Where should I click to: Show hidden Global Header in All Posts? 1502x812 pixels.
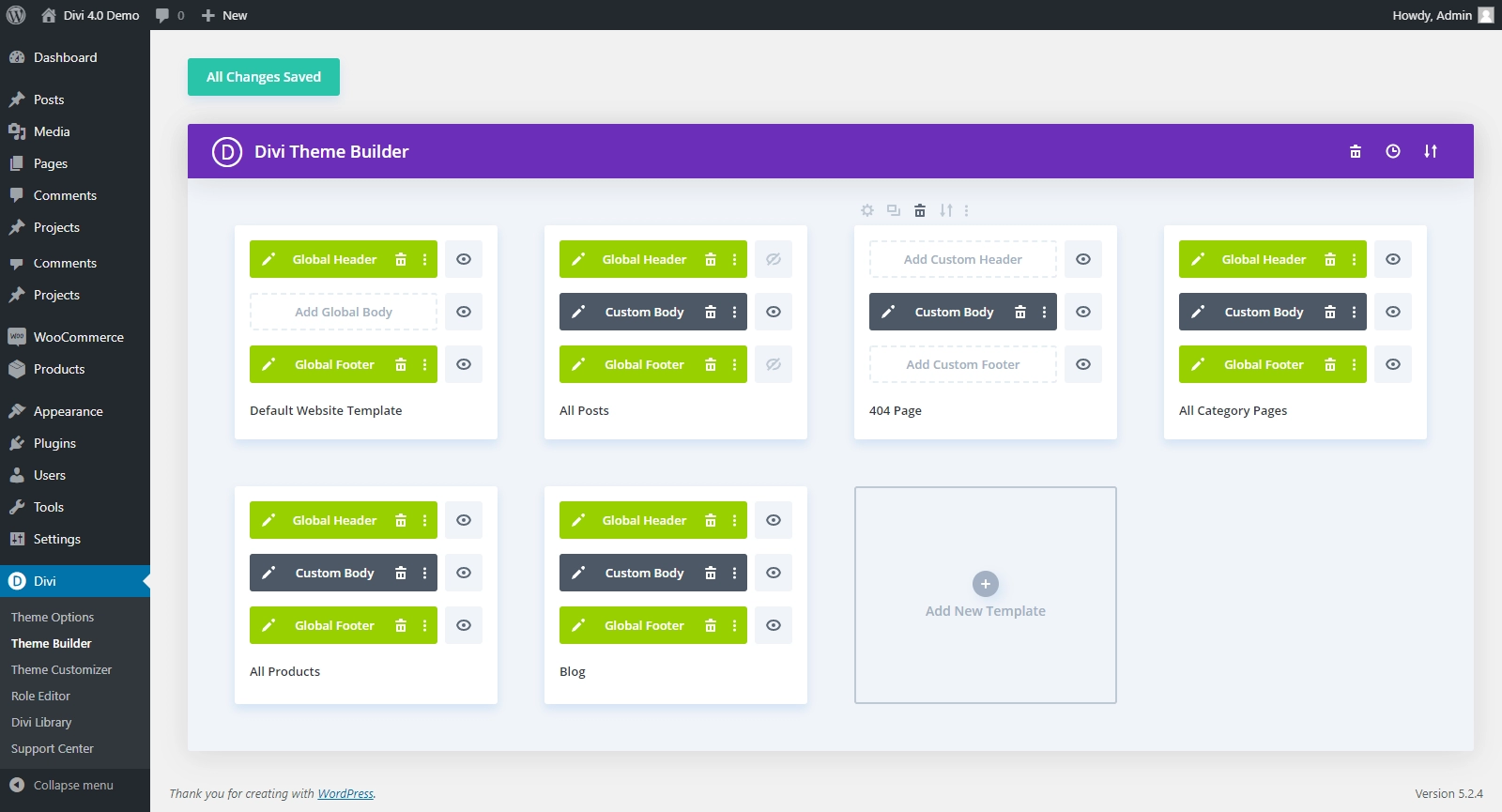(x=774, y=259)
